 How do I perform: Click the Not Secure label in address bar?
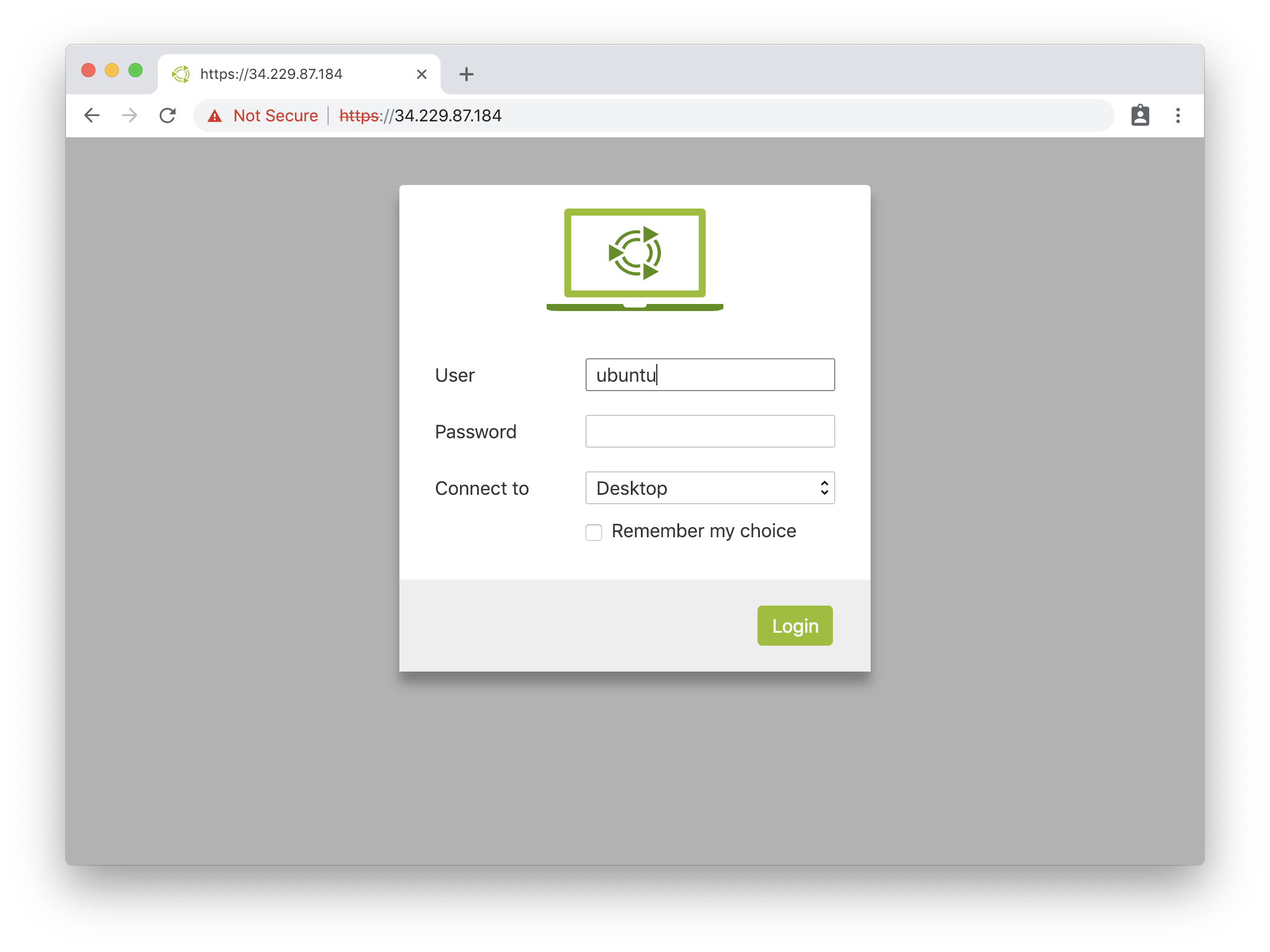(x=276, y=115)
